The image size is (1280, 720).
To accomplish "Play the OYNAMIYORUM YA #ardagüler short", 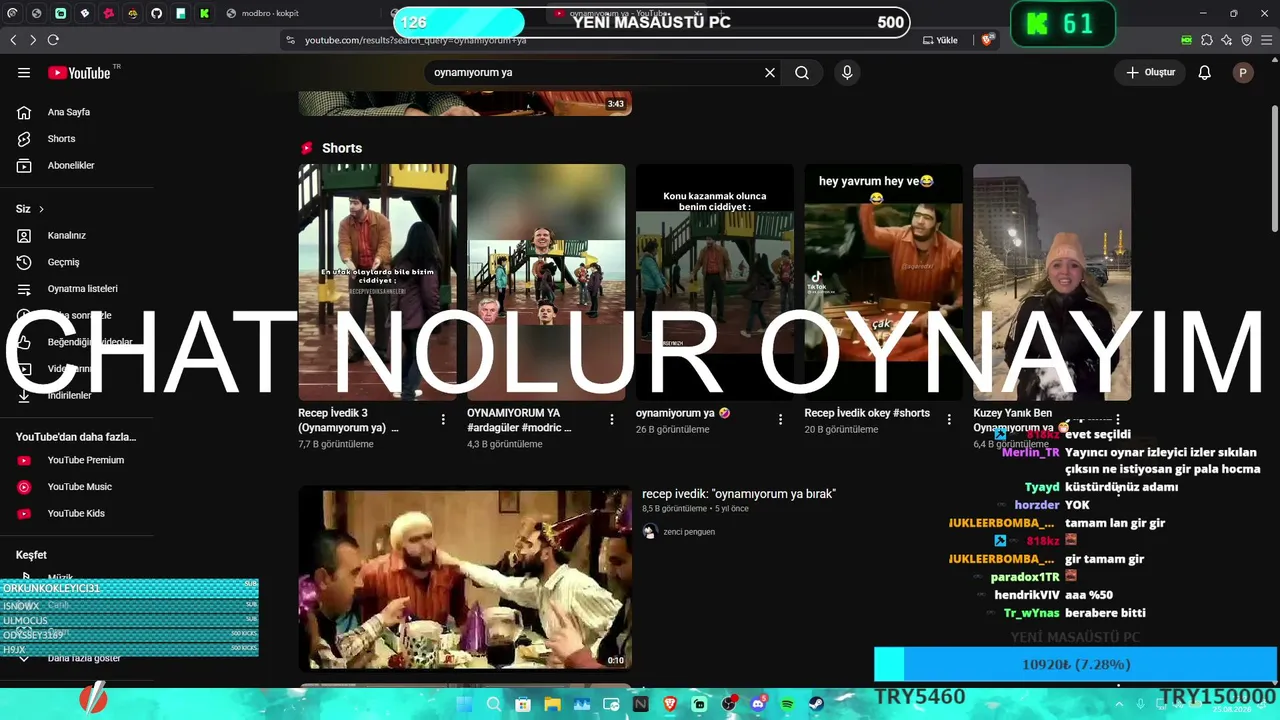I will (546, 282).
